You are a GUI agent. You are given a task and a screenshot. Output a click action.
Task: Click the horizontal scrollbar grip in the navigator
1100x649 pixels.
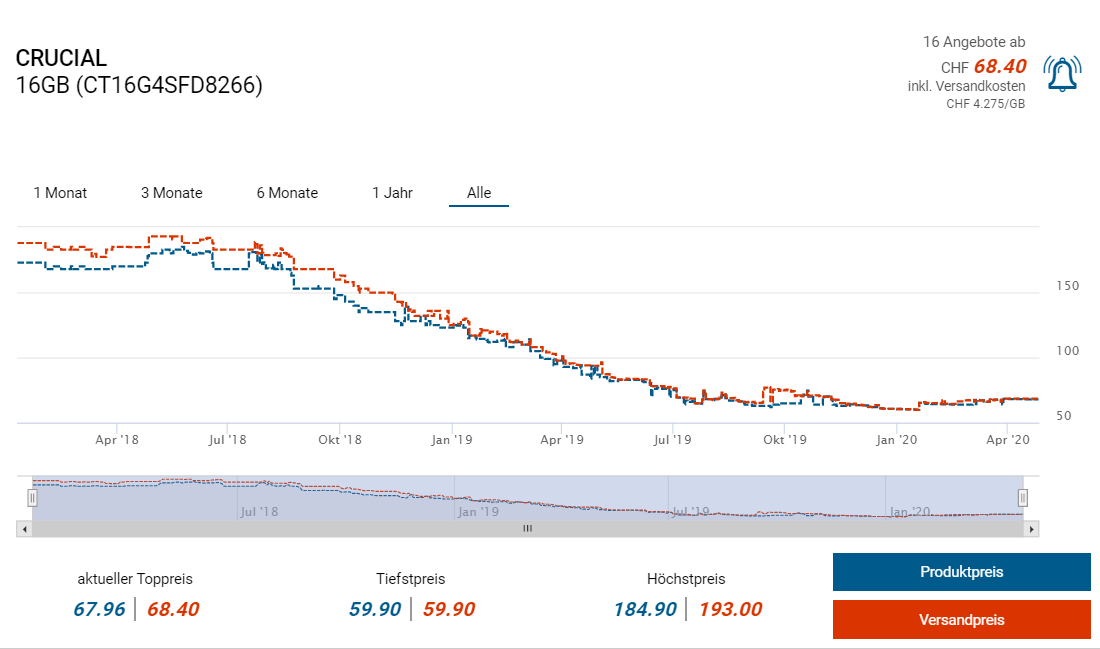click(528, 529)
